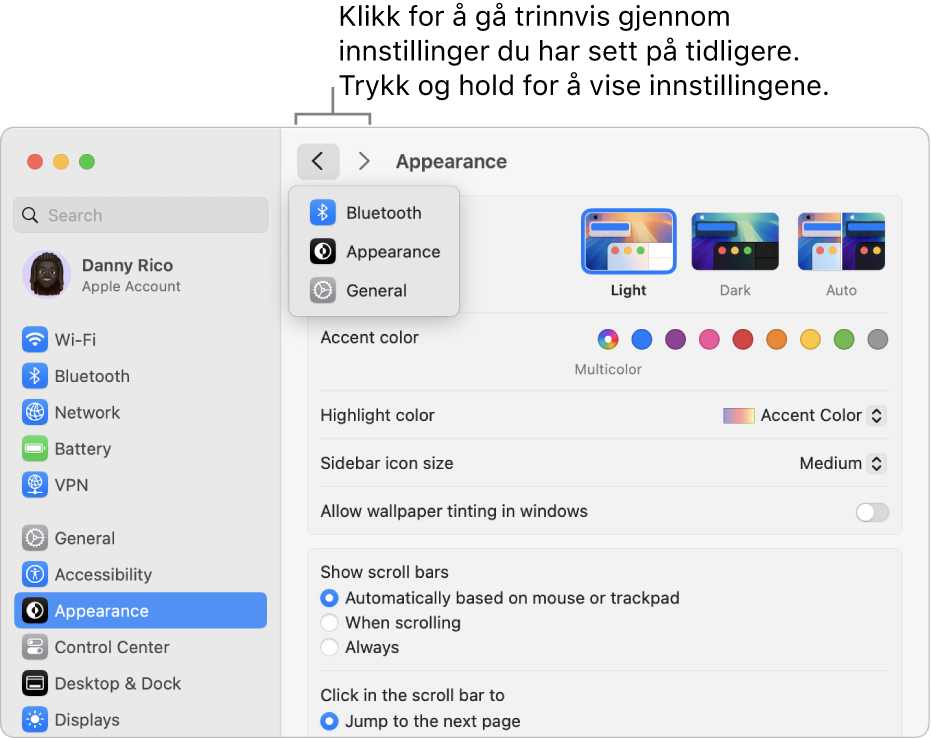Select the Dark appearance thumbnail
This screenshot has height=739, width=931.
735,241
